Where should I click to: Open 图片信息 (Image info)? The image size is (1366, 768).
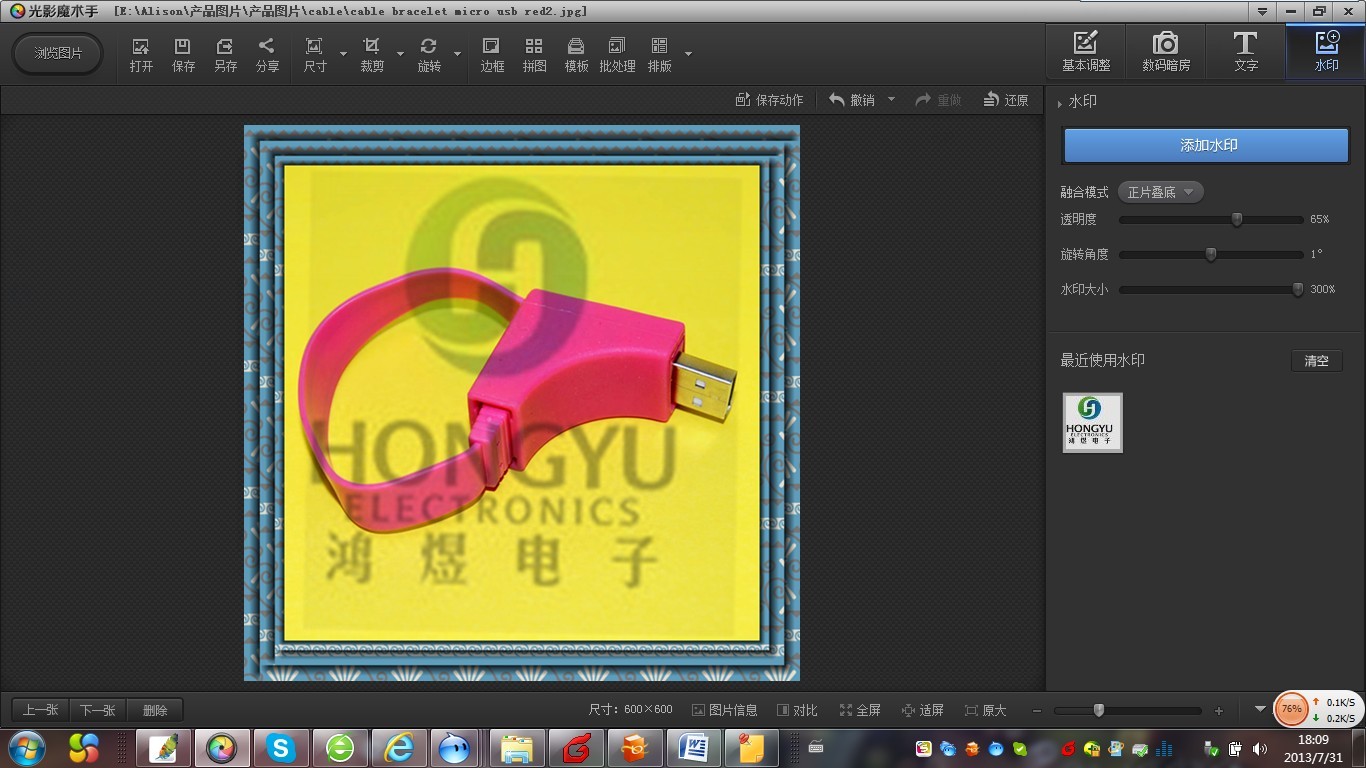tap(725, 710)
